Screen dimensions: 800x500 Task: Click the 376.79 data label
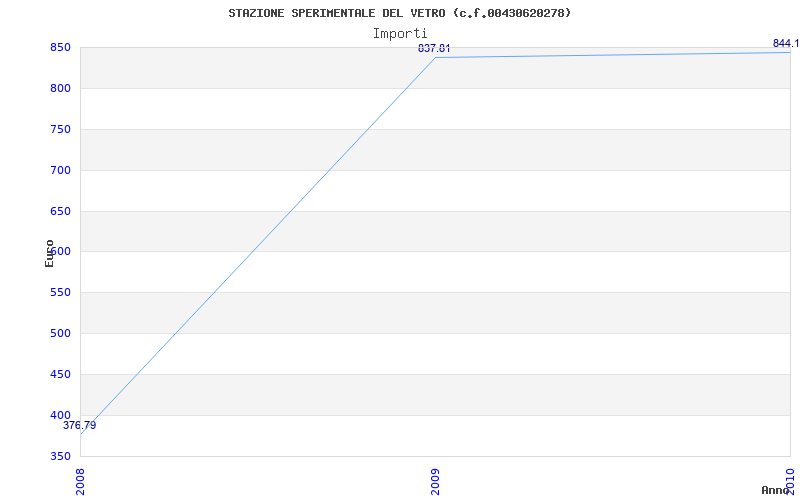[x=80, y=426]
